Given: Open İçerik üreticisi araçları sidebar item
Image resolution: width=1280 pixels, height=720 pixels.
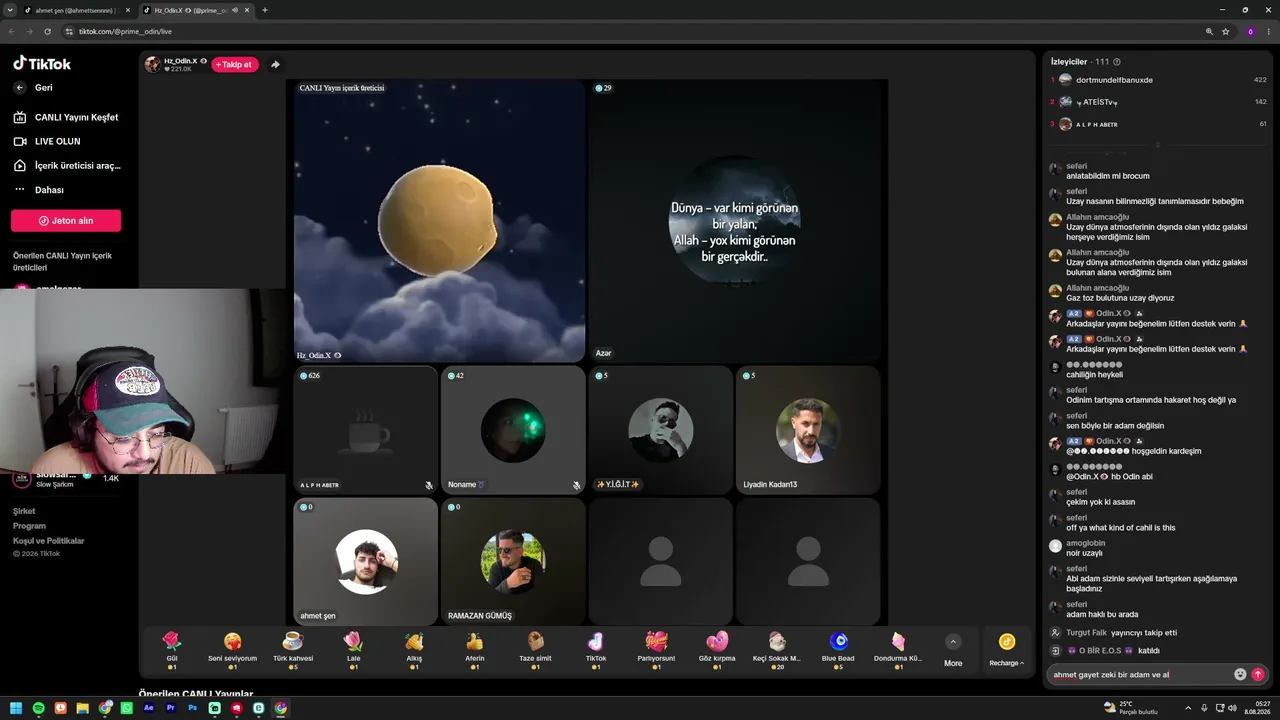Looking at the screenshot, I should pos(66,166).
